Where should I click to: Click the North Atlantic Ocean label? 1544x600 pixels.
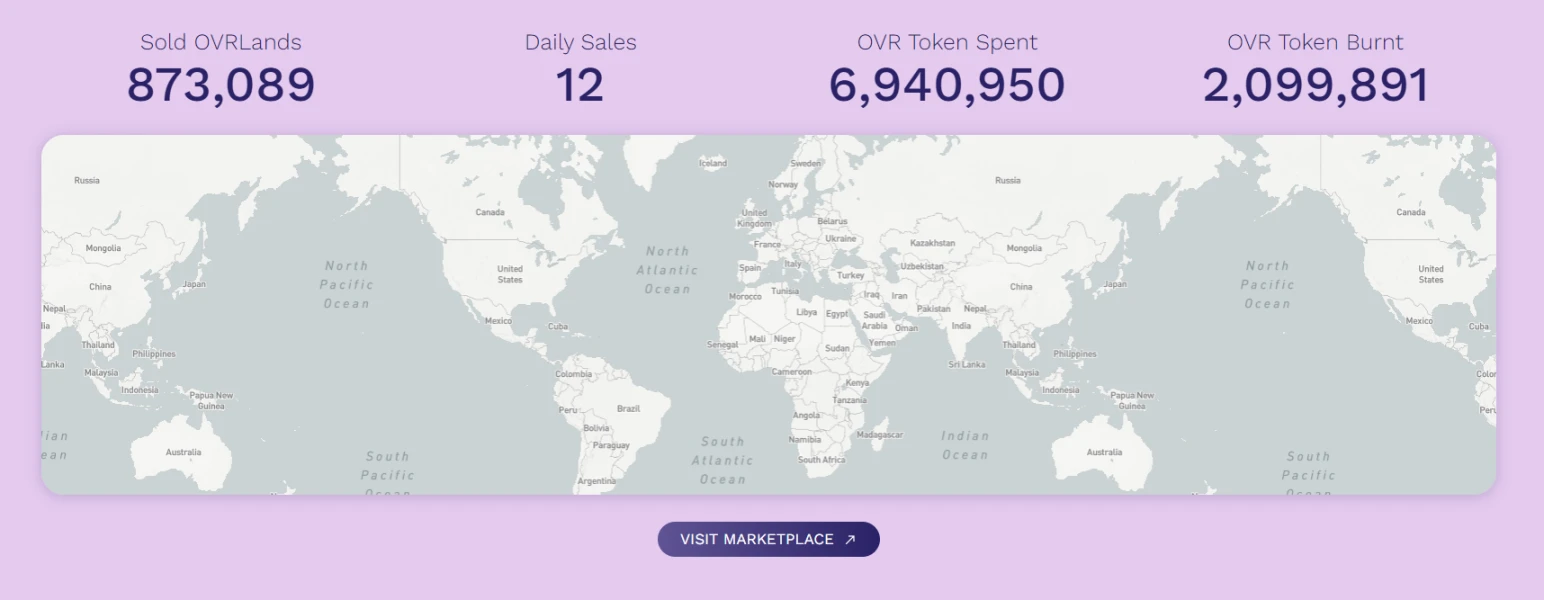[x=667, y=270]
